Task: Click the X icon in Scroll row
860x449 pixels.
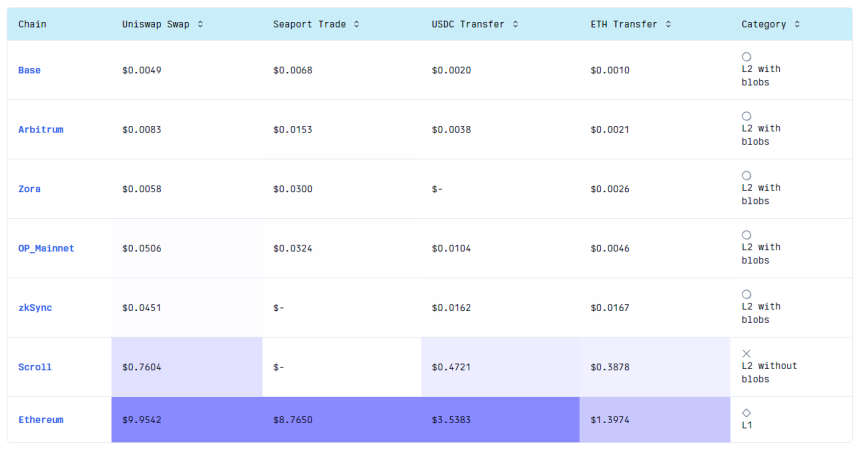Action: click(746, 353)
